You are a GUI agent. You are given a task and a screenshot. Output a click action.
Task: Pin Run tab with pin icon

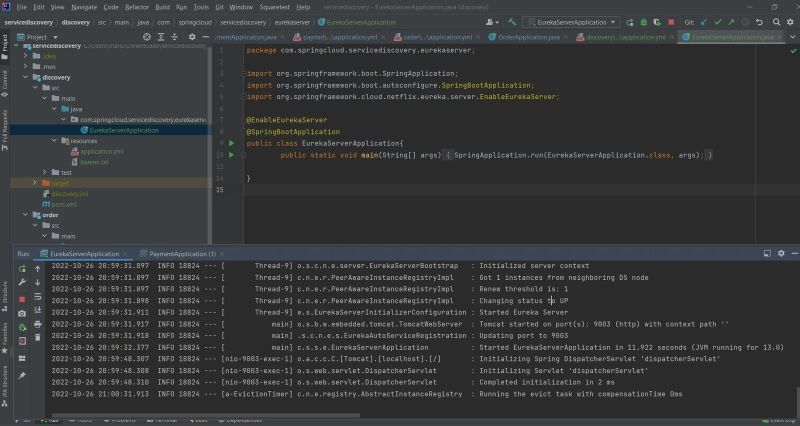[22, 376]
